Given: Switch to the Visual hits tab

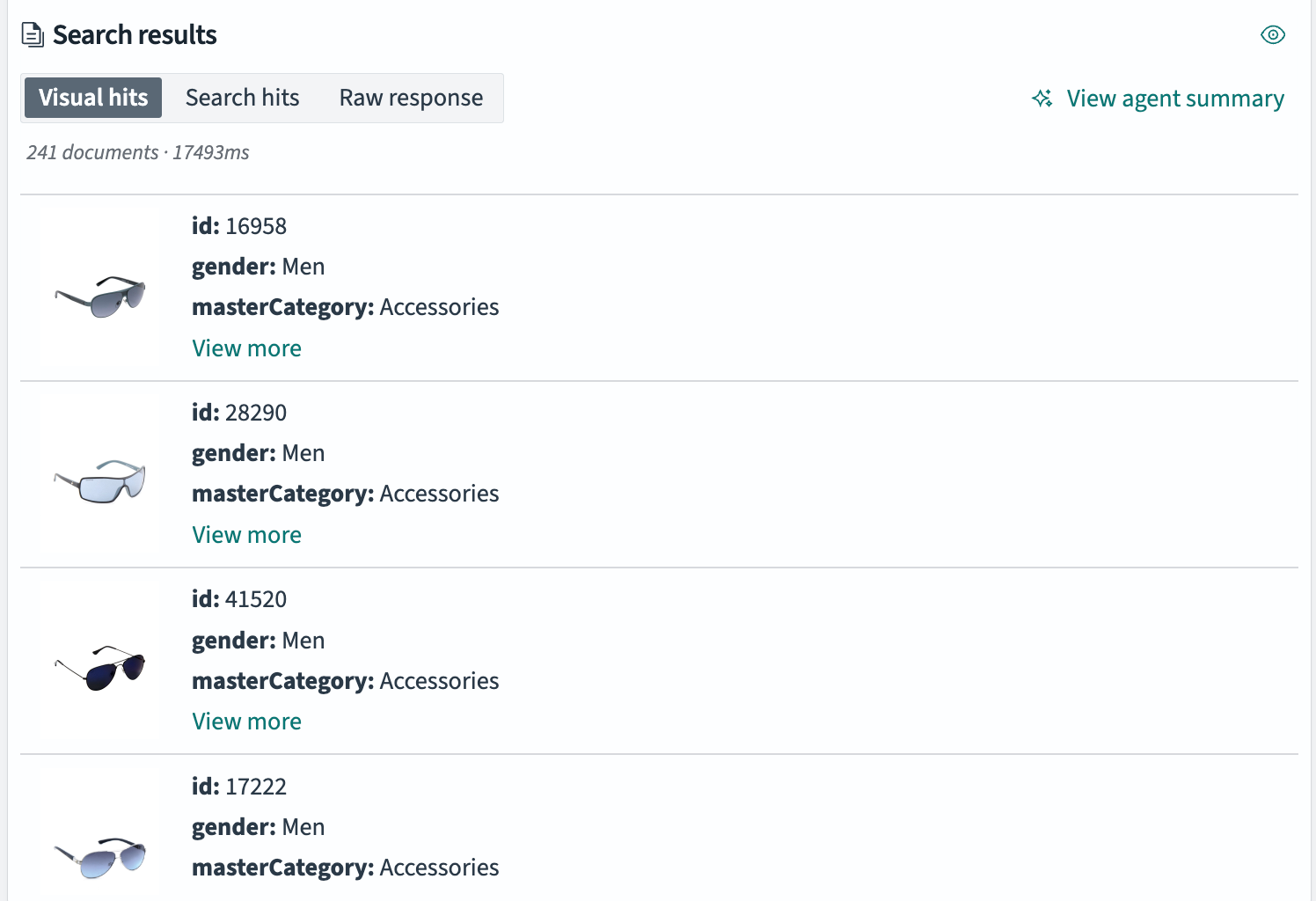Looking at the screenshot, I should (x=93, y=98).
